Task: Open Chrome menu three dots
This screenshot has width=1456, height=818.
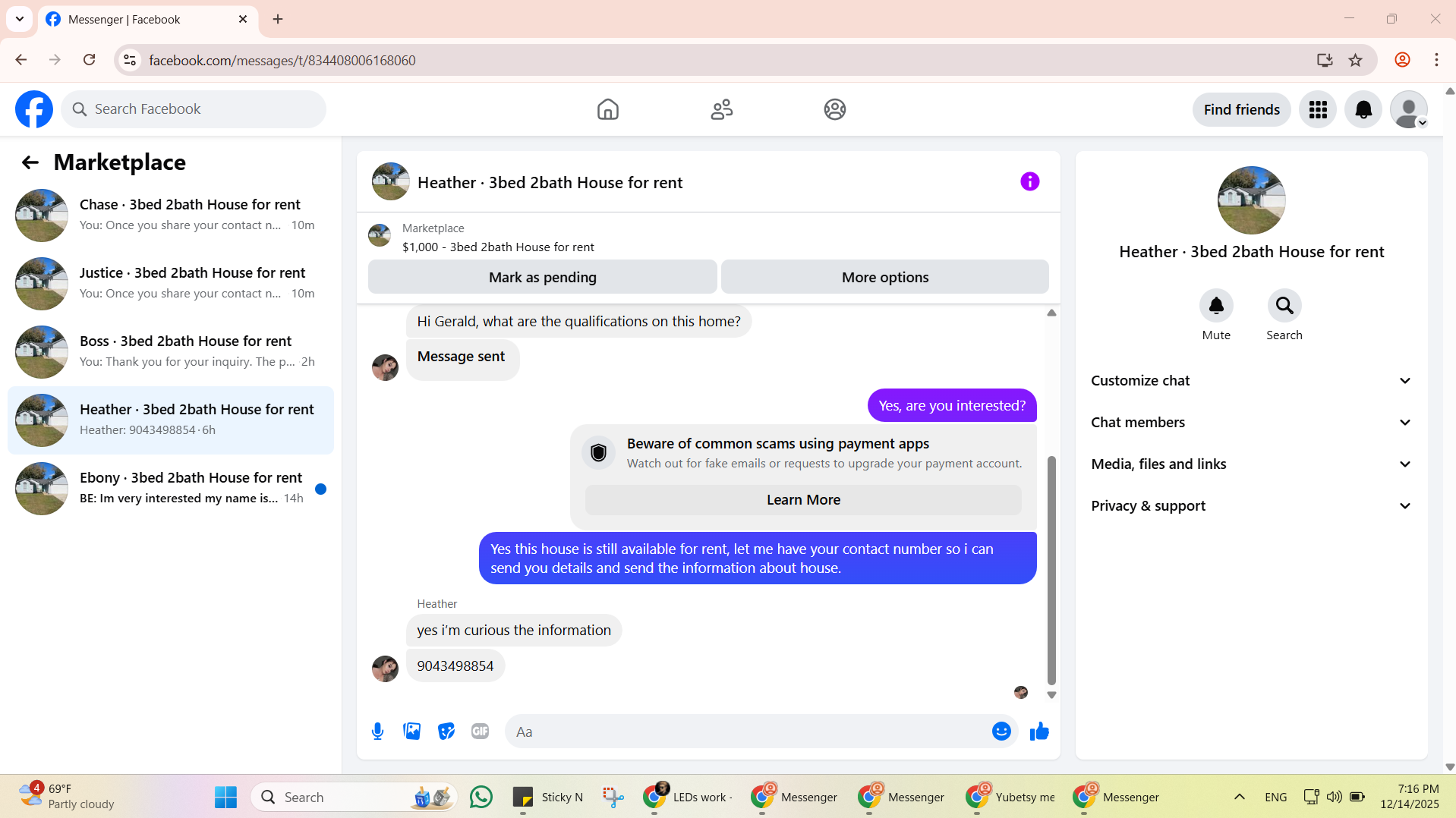Action: (x=1436, y=60)
